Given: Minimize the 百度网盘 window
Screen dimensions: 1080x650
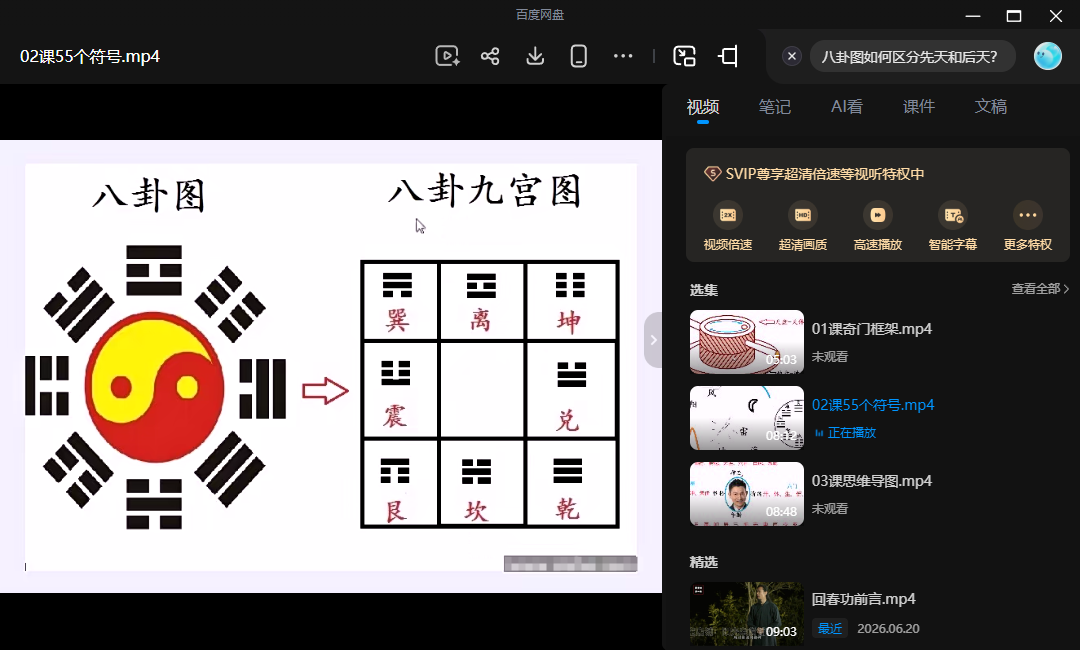Looking at the screenshot, I should (973, 16).
